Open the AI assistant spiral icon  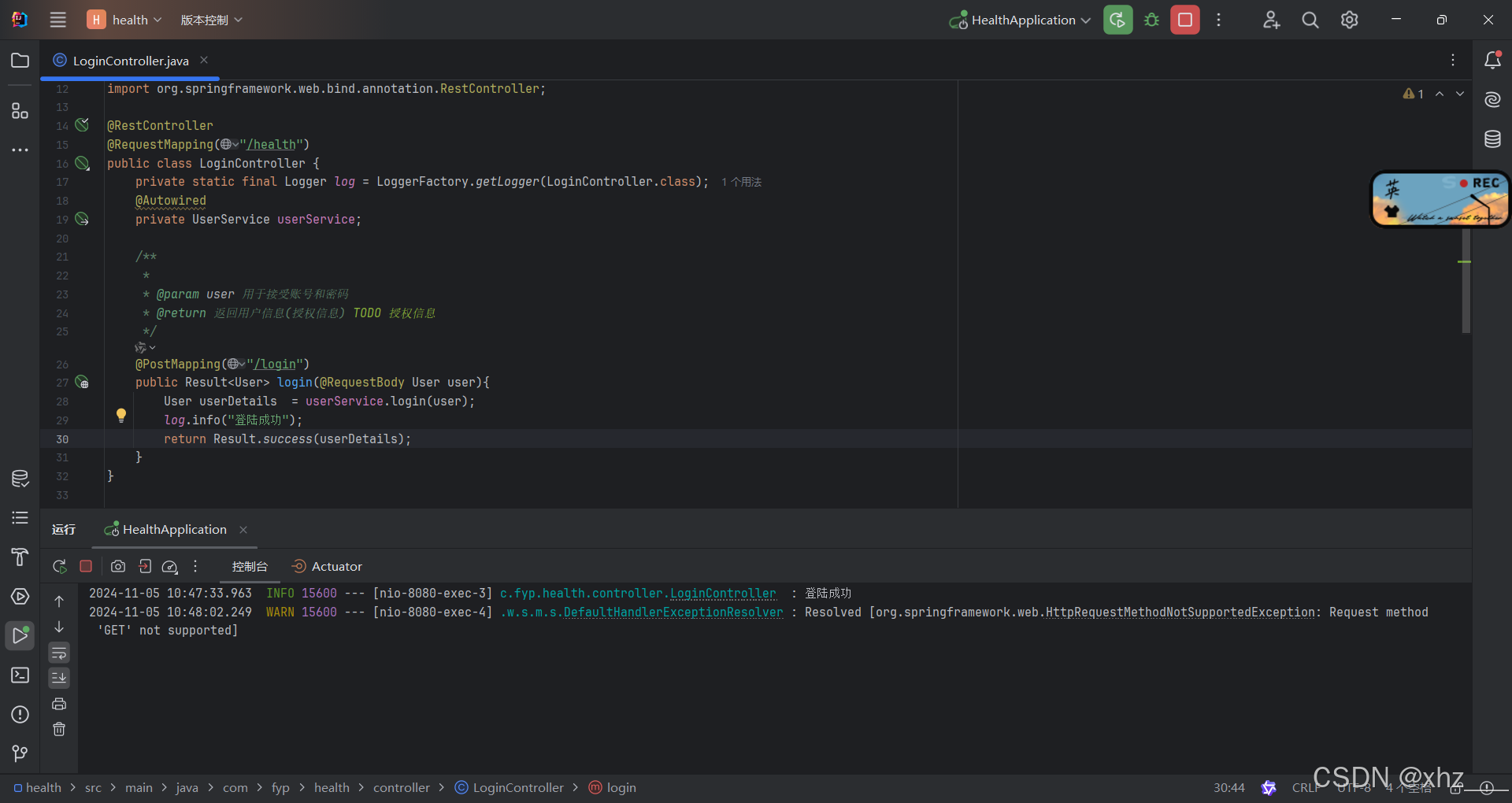coord(1492,99)
